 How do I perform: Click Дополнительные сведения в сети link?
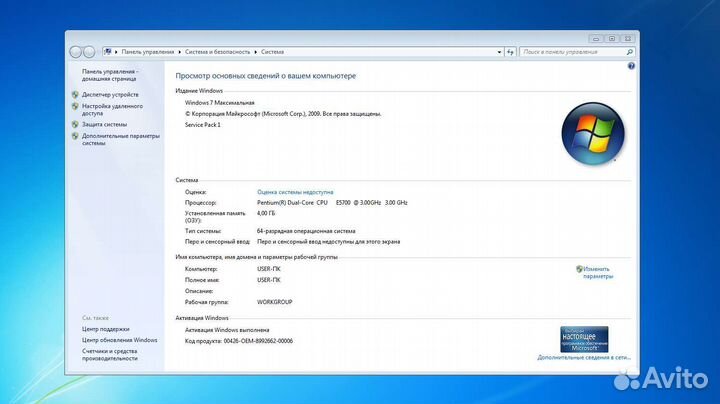(x=584, y=357)
